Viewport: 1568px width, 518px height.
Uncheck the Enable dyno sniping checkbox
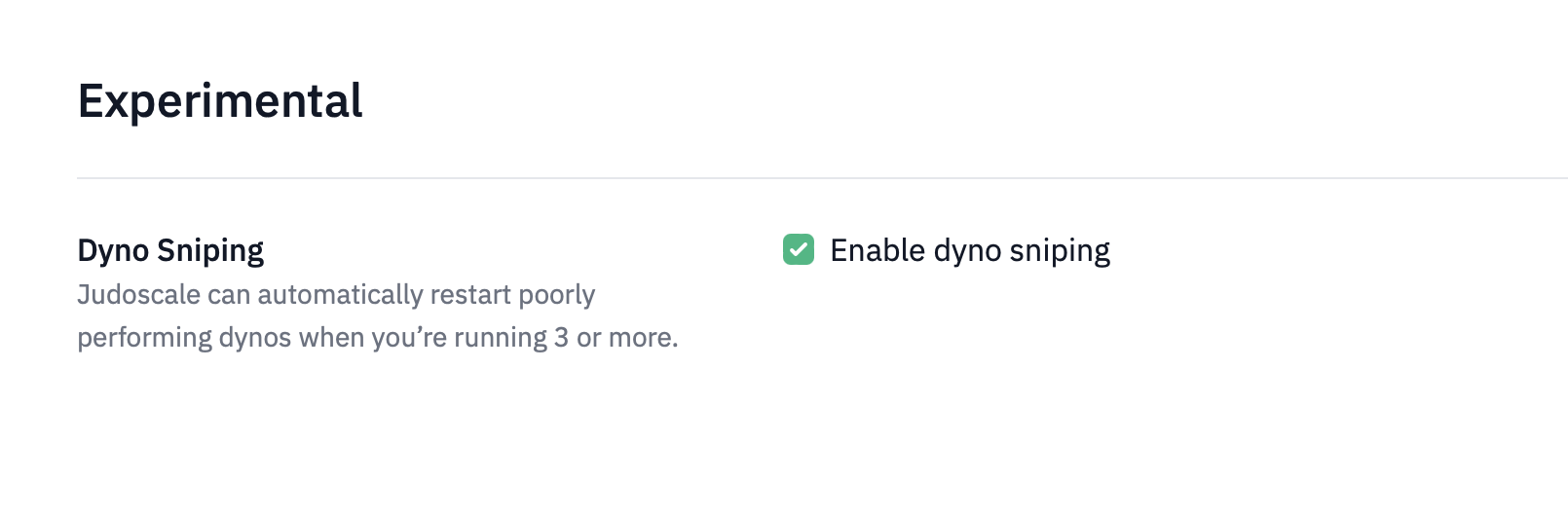[799, 250]
